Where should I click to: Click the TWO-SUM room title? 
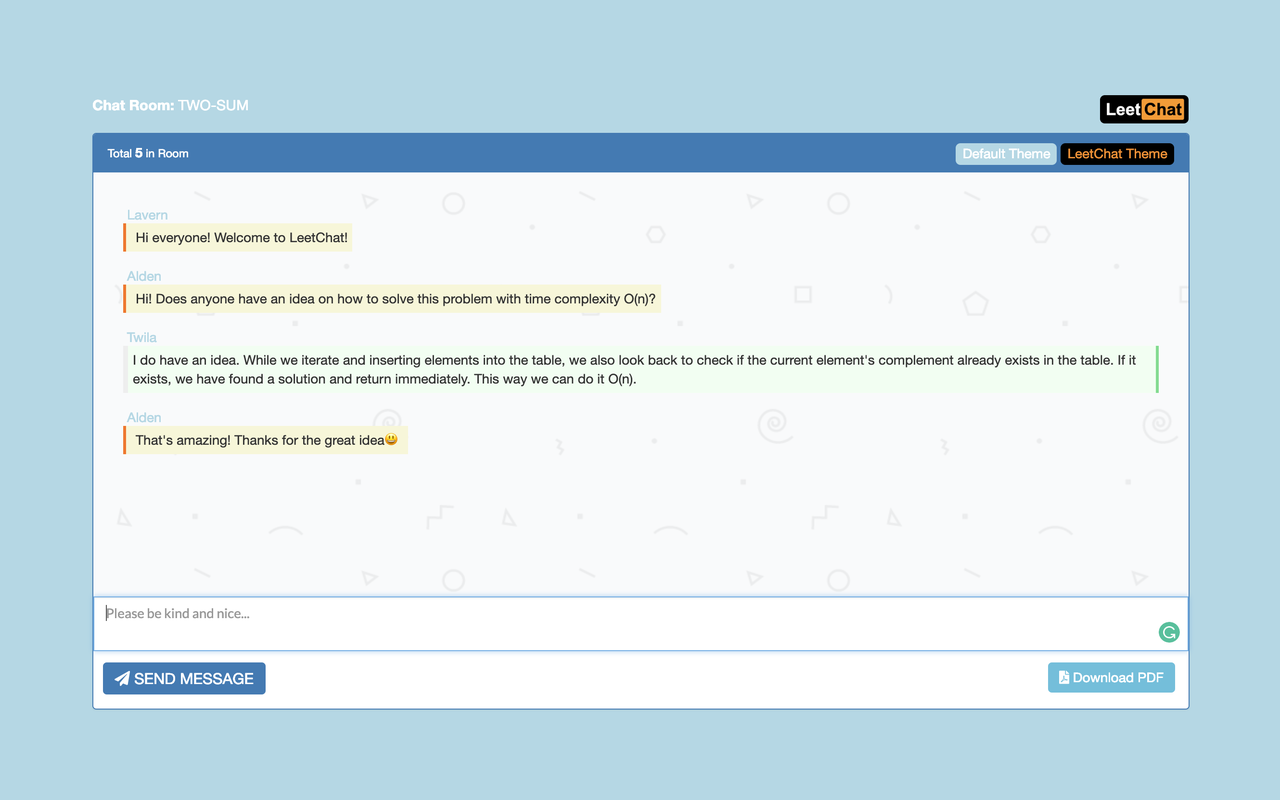214,105
